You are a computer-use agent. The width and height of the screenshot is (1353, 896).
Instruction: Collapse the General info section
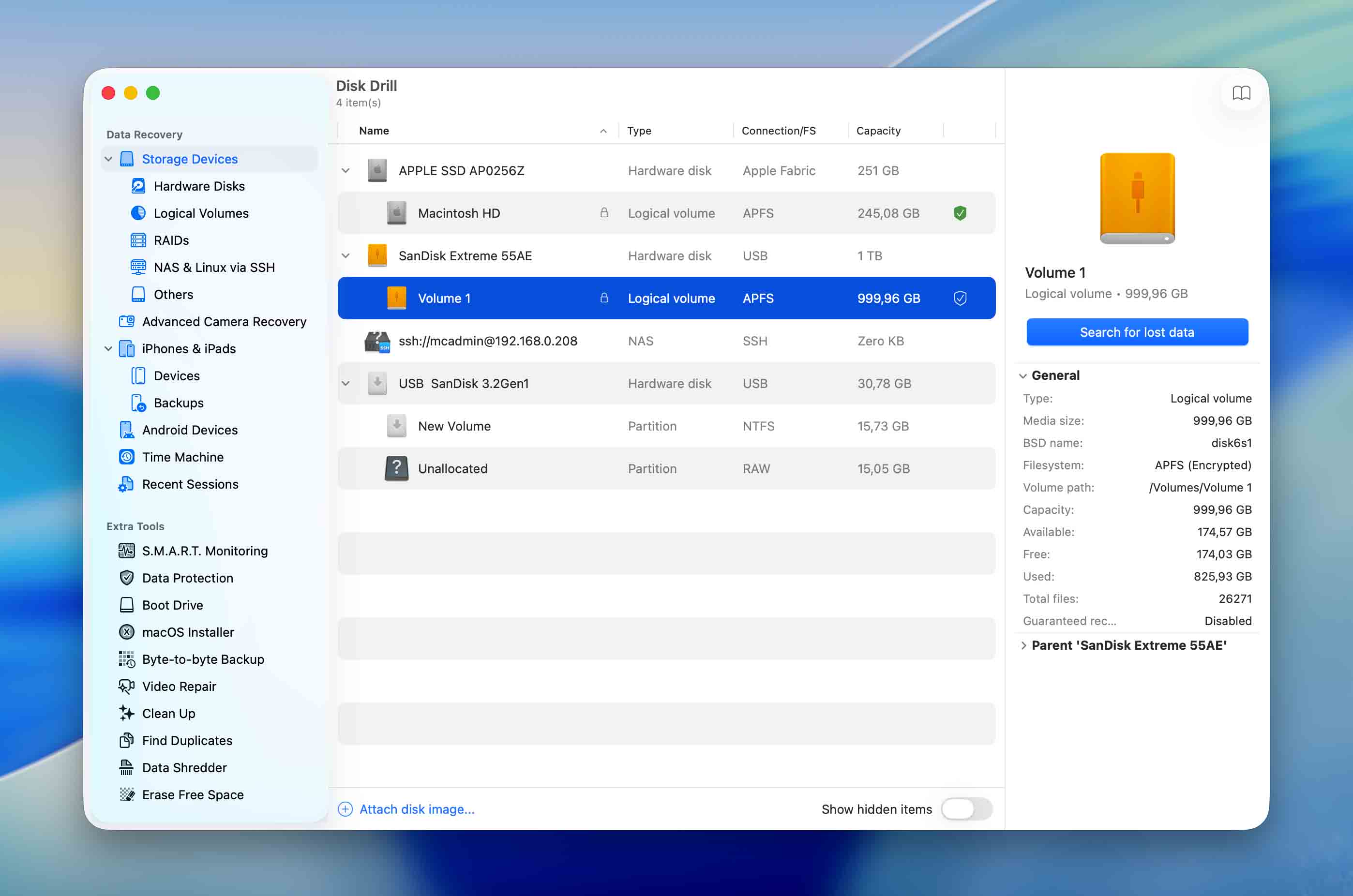click(1022, 375)
